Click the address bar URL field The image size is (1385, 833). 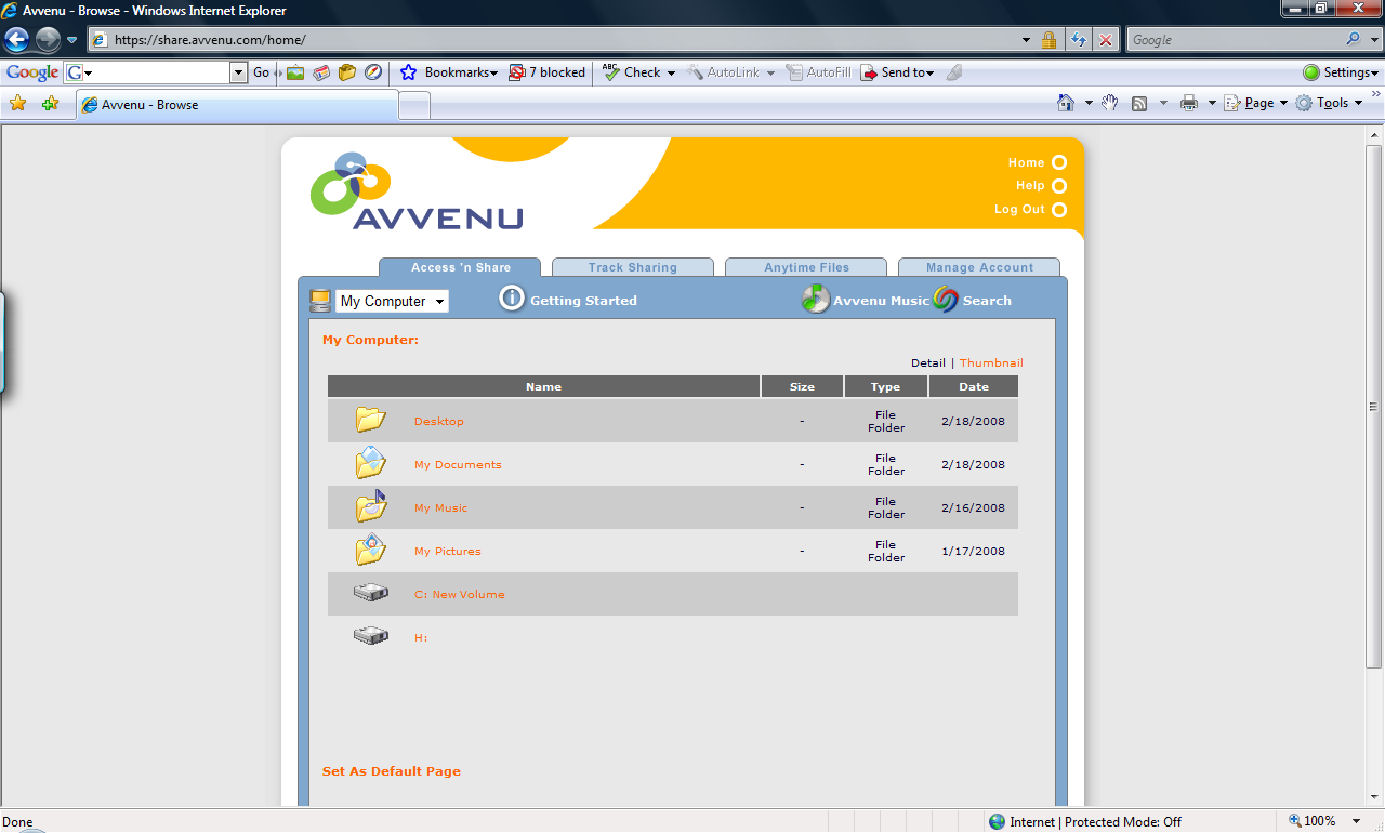pyautogui.click(x=562, y=40)
